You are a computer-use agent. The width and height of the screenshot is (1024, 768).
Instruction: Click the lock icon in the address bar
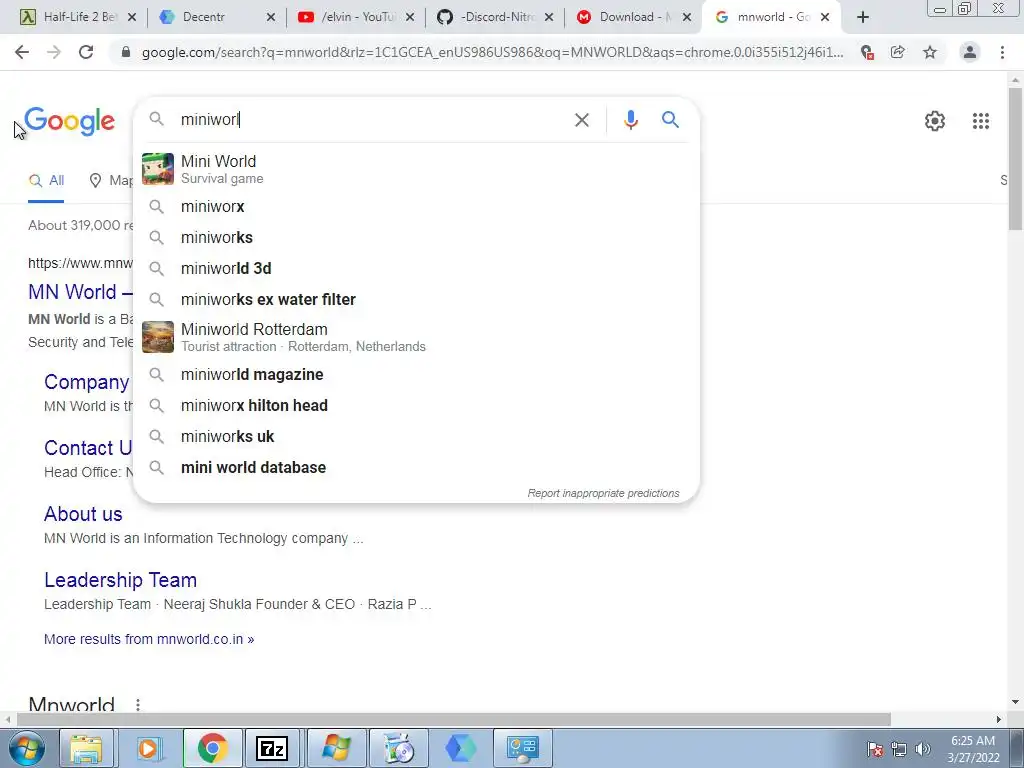click(x=126, y=52)
